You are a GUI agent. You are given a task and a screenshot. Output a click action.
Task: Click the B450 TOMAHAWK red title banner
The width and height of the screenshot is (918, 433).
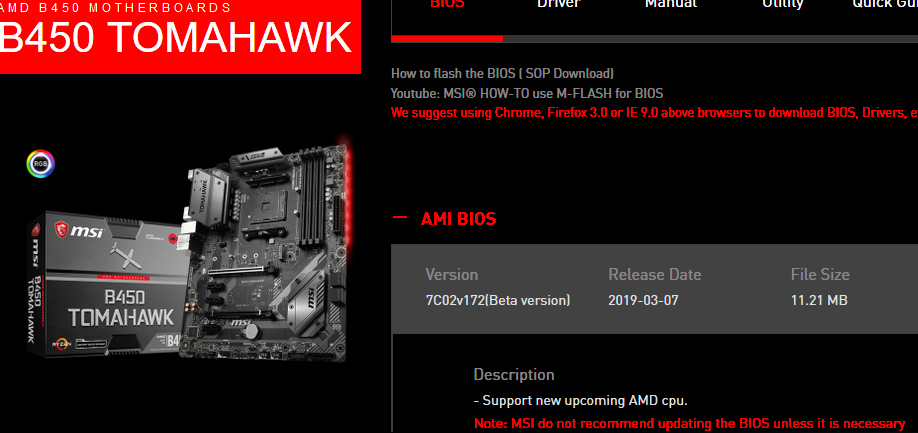[x=180, y=37]
